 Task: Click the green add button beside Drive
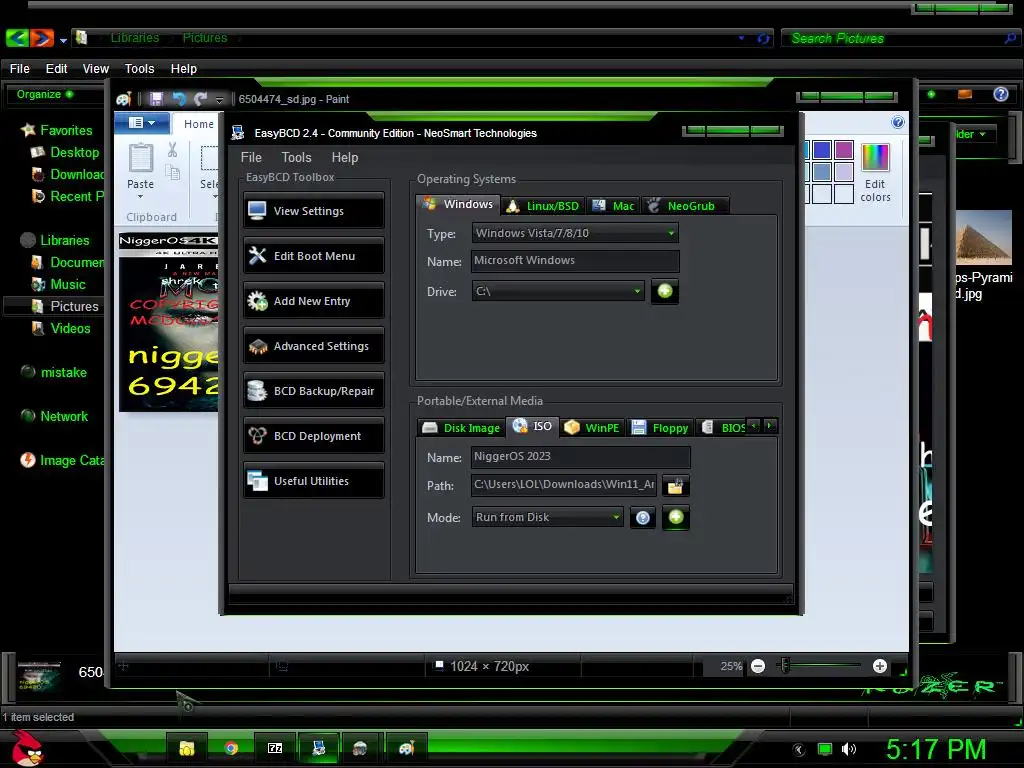pyautogui.click(x=665, y=291)
